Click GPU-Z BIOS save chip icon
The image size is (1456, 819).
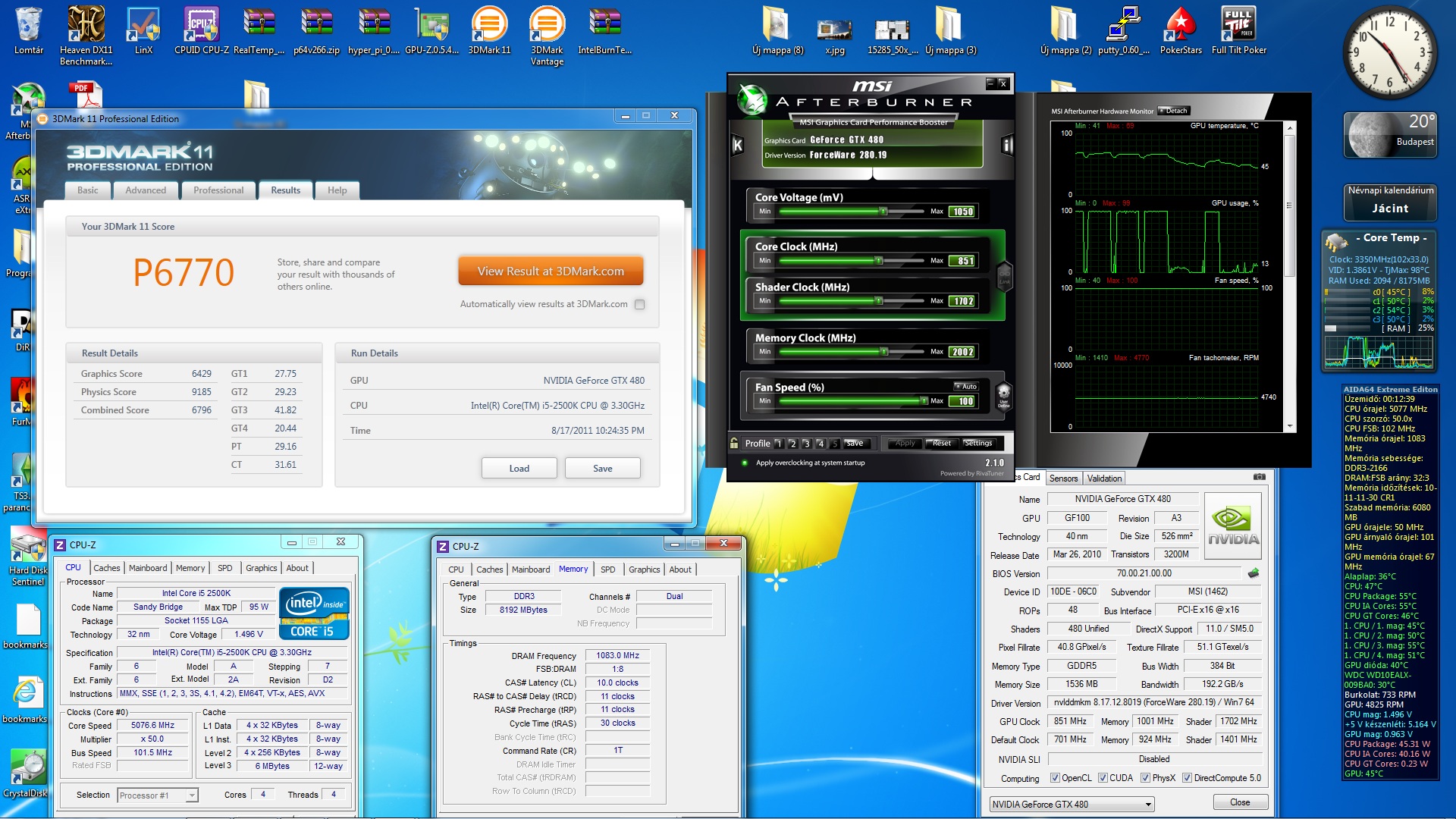pyautogui.click(x=1253, y=573)
